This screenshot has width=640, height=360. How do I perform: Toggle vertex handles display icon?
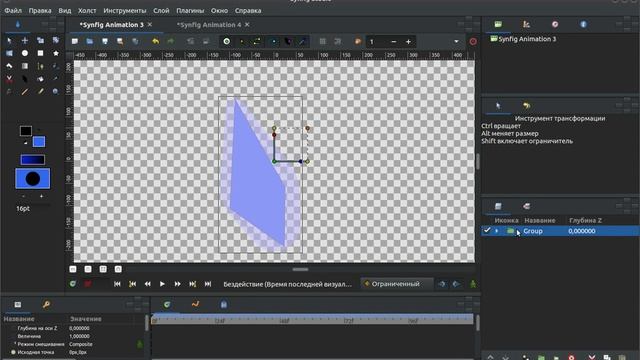coord(242,41)
